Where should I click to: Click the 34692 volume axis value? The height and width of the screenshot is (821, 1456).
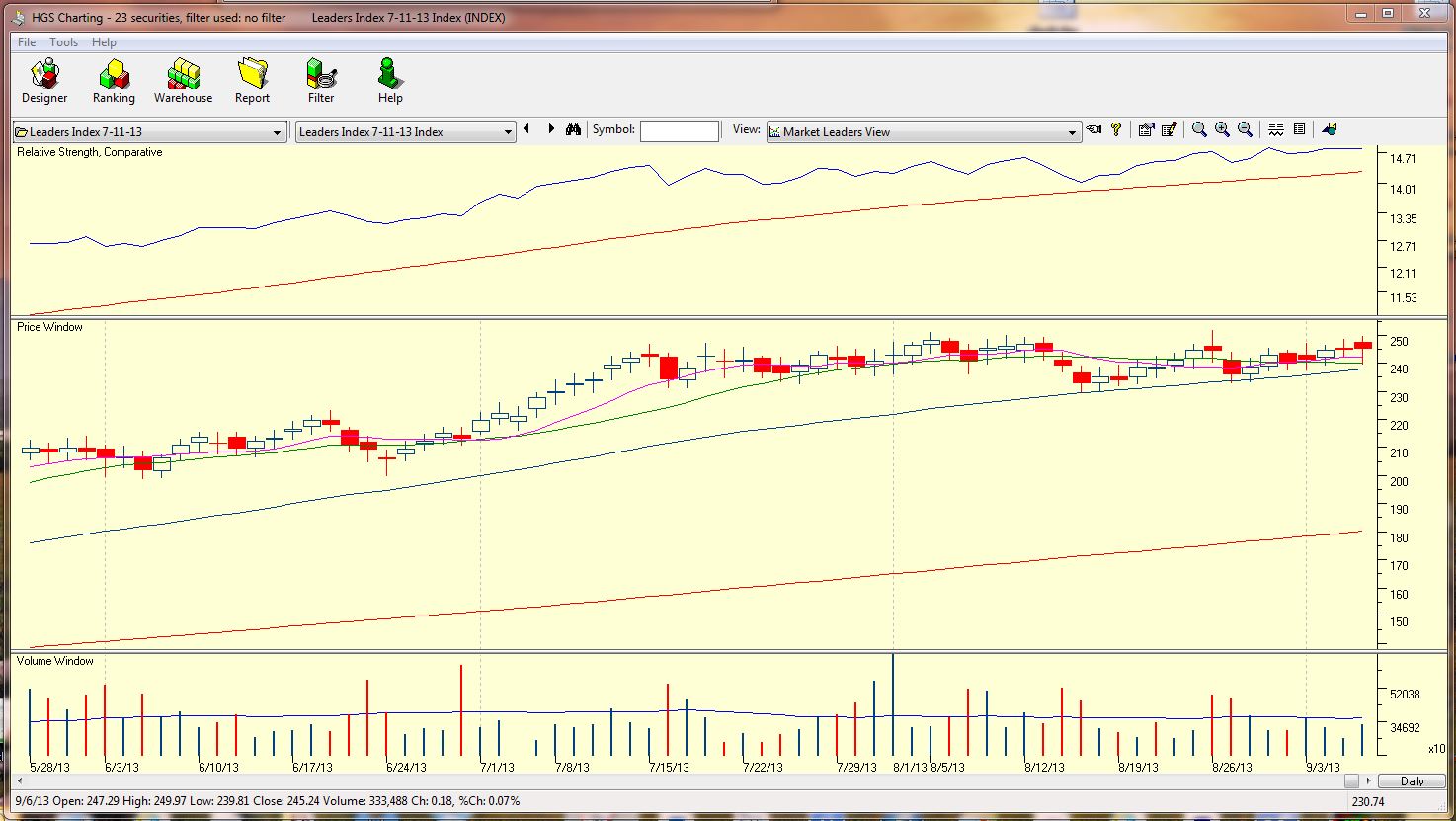(x=1405, y=728)
